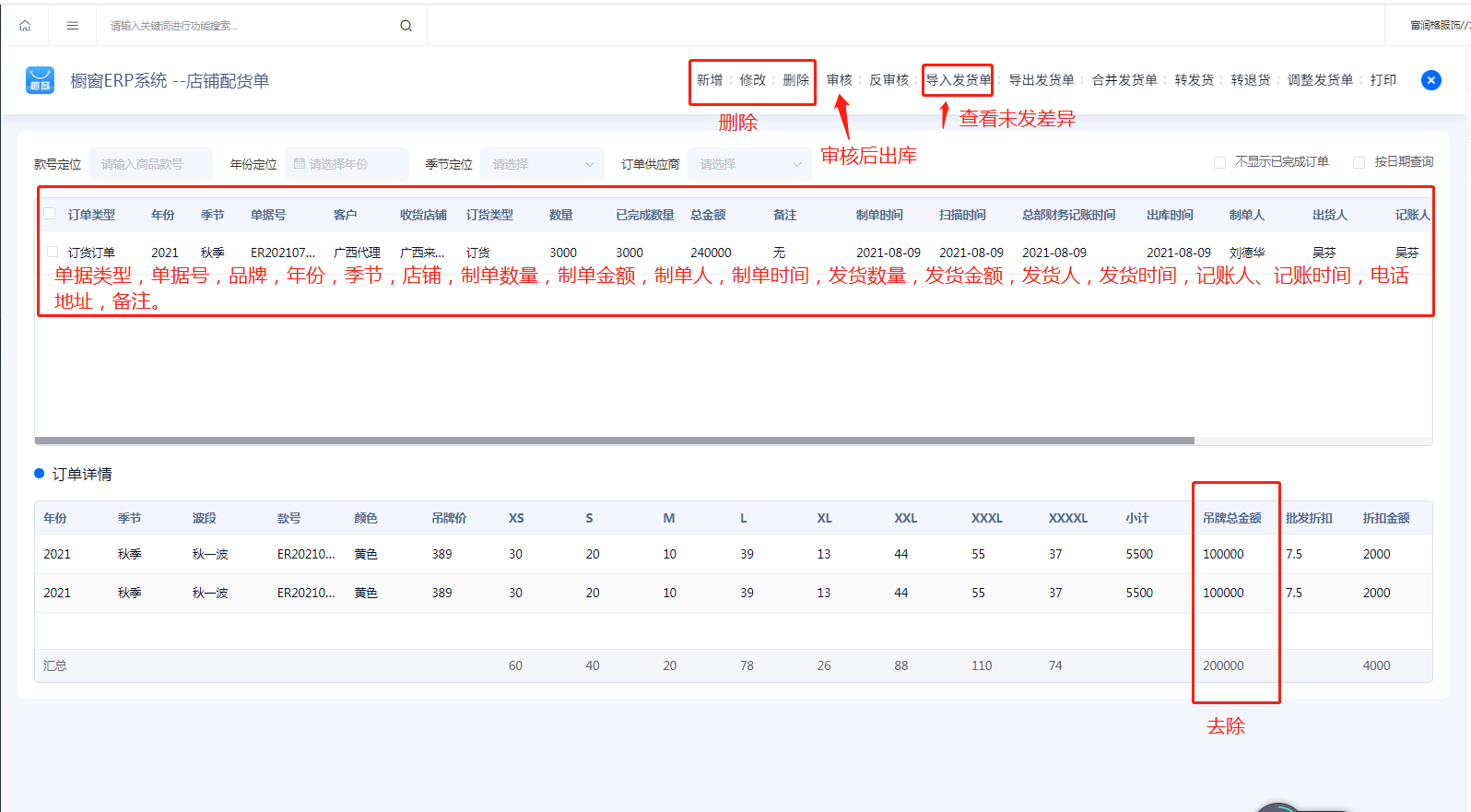Click 审核 toolbar action
The image size is (1471, 812).
[840, 80]
